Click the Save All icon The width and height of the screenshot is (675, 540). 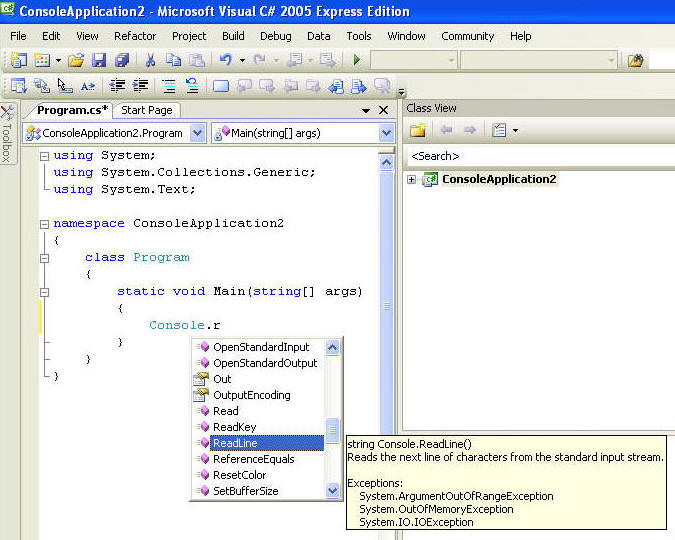coord(120,61)
